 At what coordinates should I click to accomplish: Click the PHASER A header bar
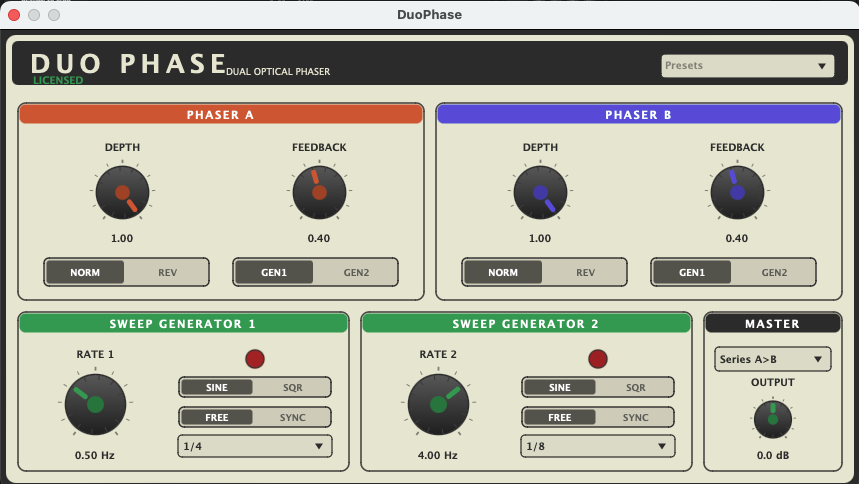221,115
